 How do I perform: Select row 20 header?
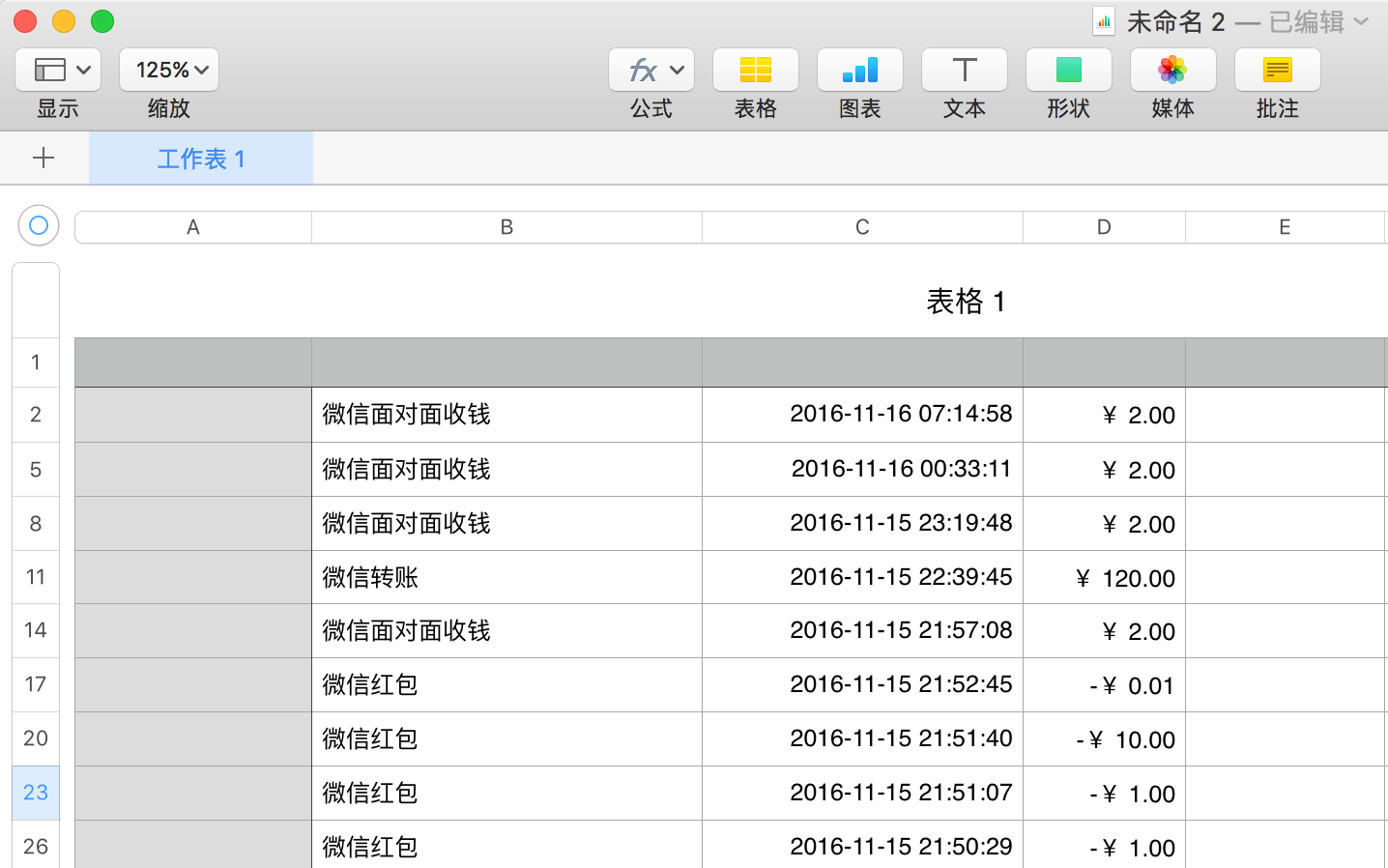(x=36, y=738)
